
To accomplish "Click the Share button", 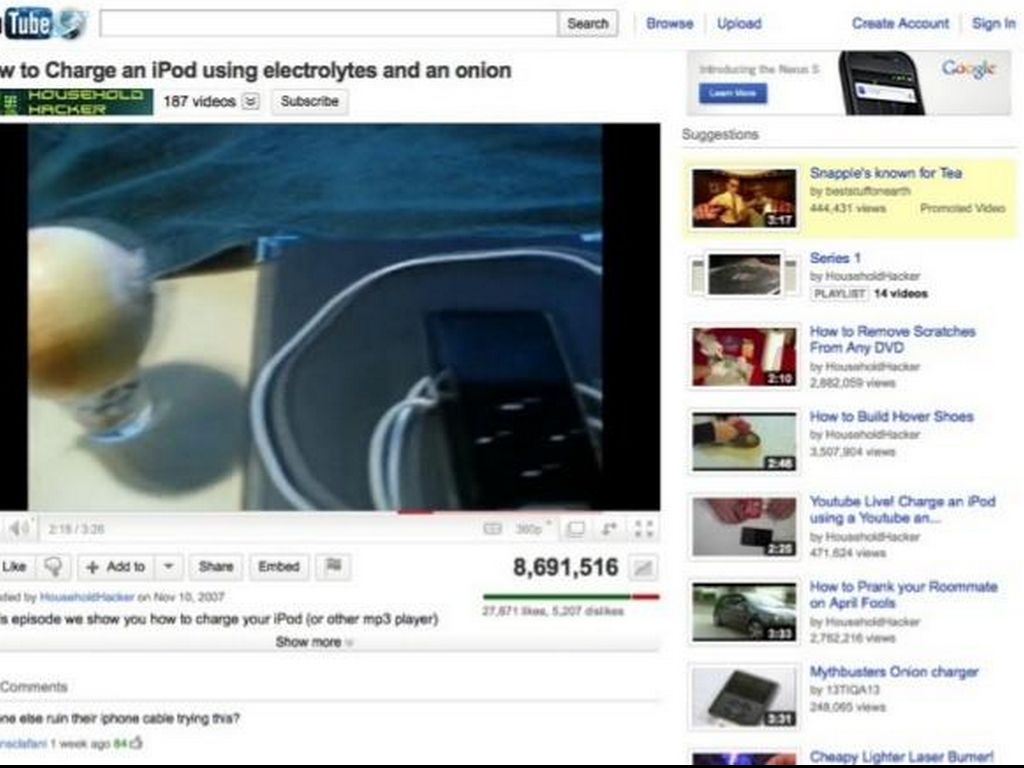I will 216,566.
